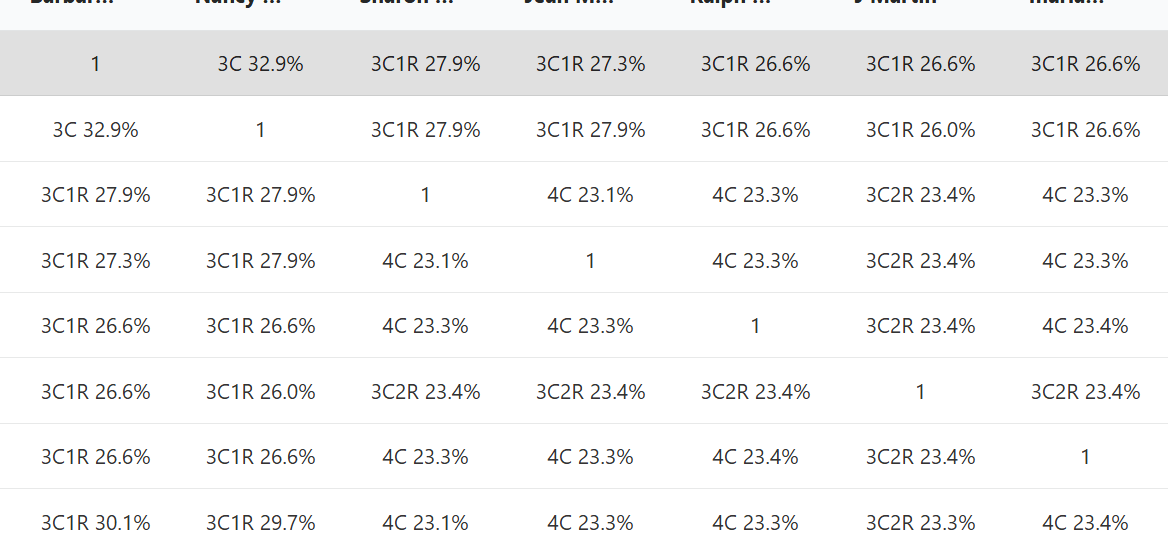Click the 4C 23.4% cell in the bottom row
1168x552 pixels.
click(x=1085, y=522)
